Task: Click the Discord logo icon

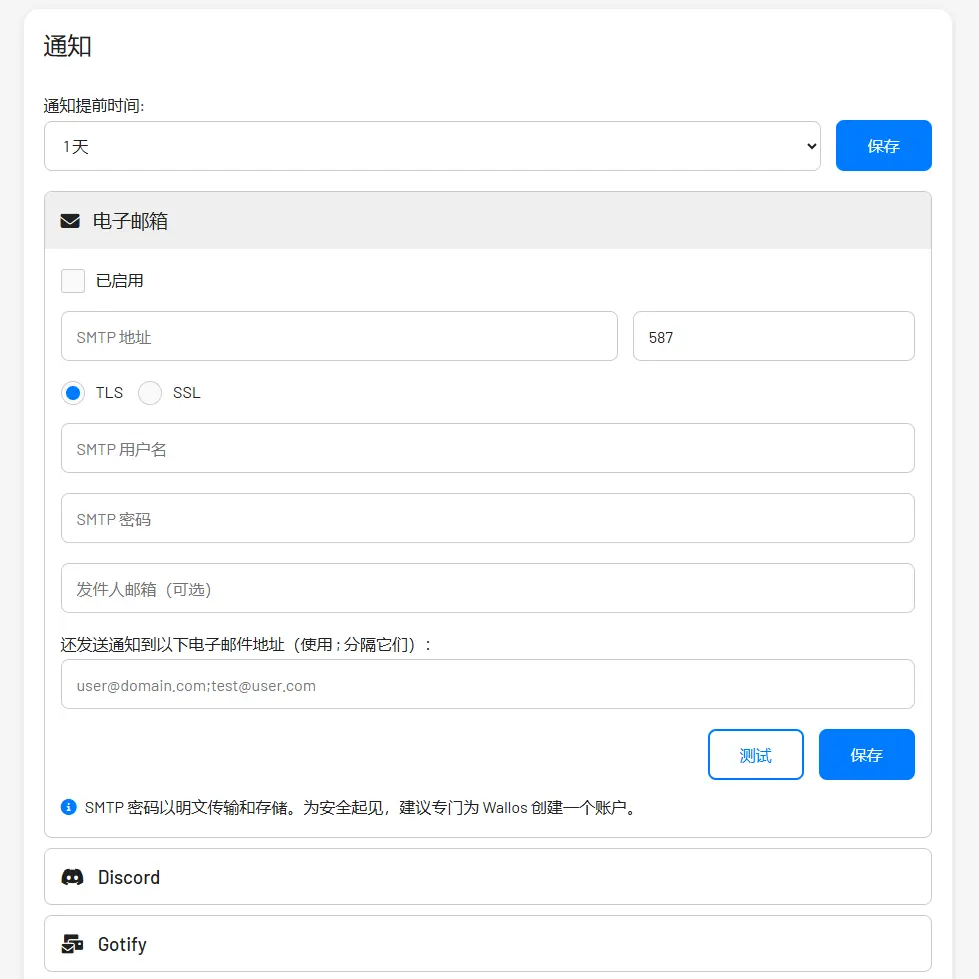Action: (x=71, y=877)
